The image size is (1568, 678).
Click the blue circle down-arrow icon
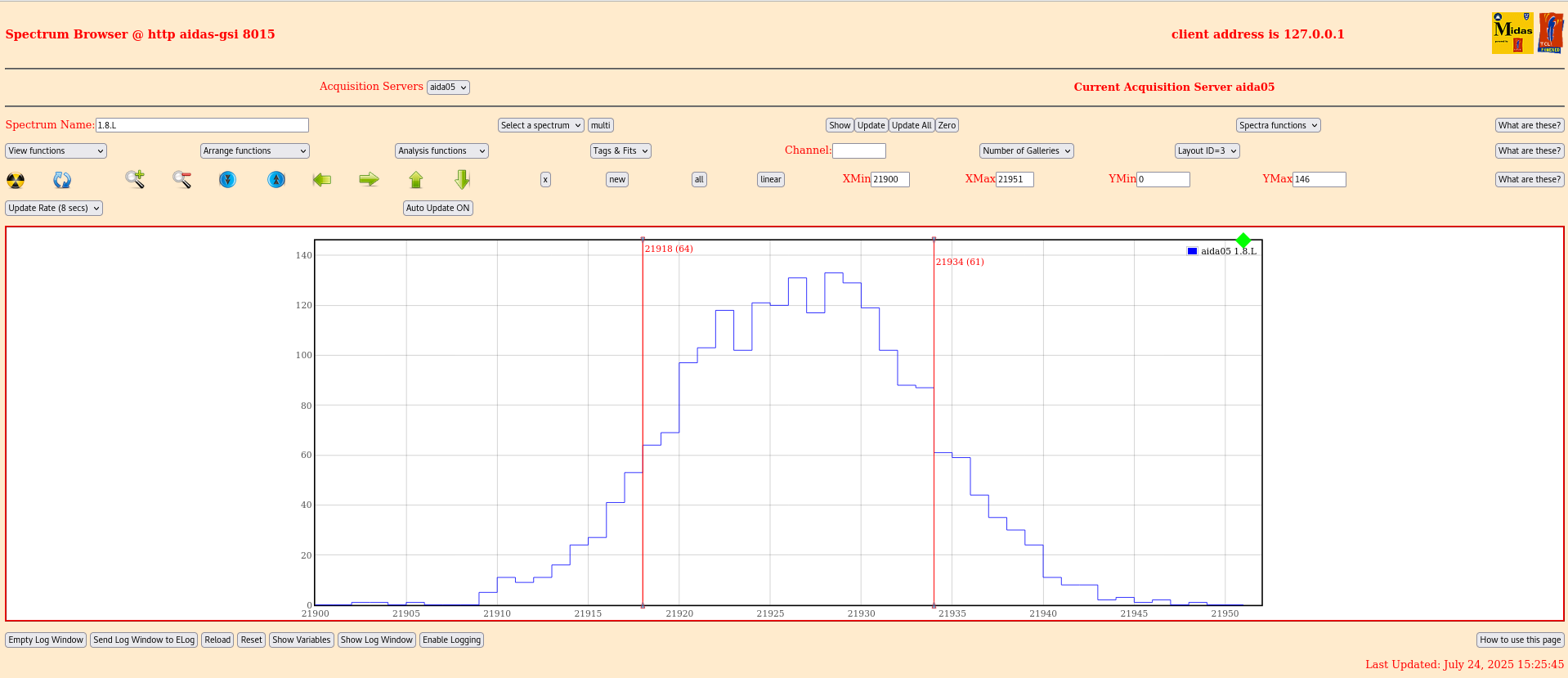point(227,179)
